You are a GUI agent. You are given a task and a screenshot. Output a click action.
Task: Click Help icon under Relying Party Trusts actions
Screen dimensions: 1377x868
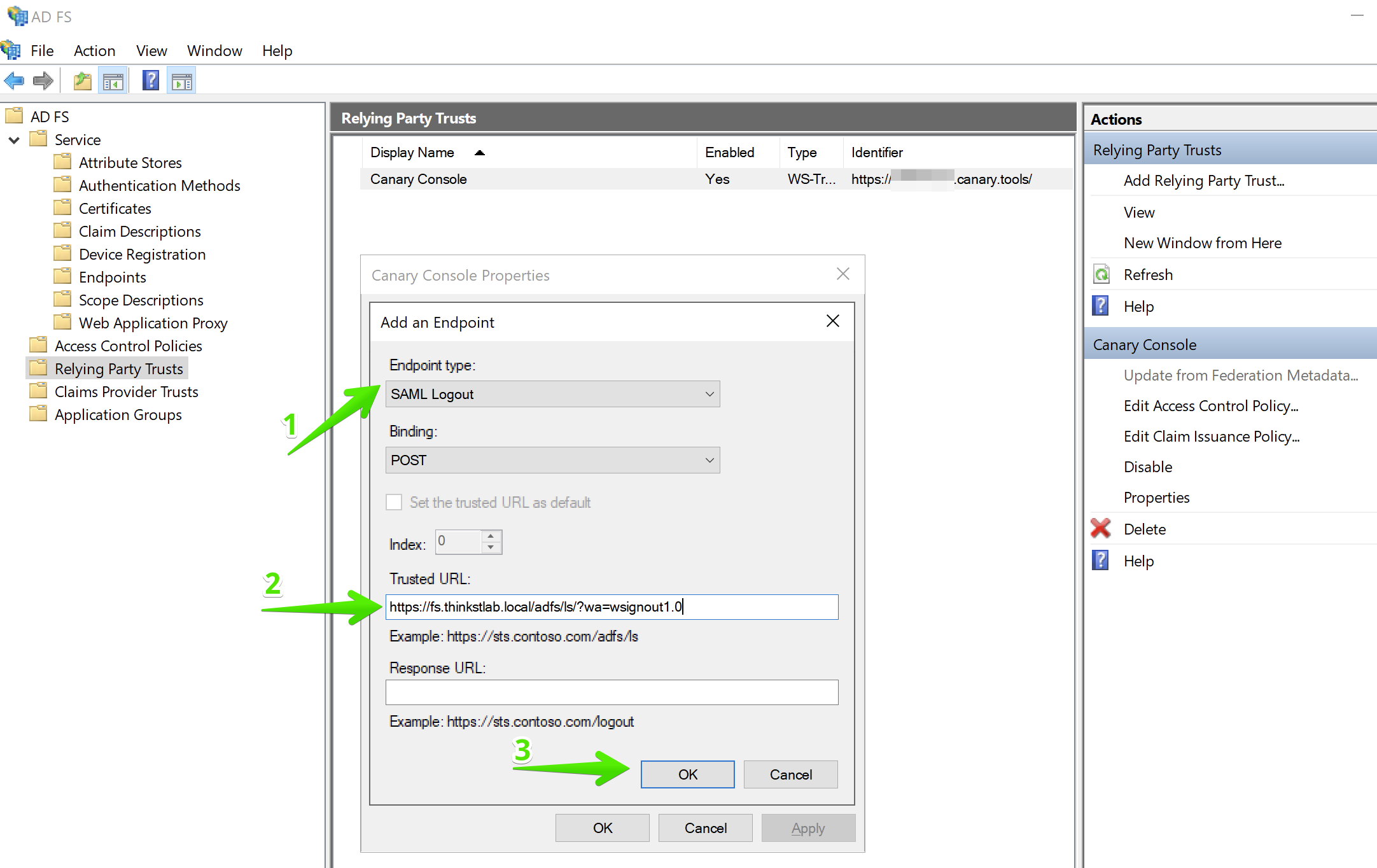(x=1101, y=306)
